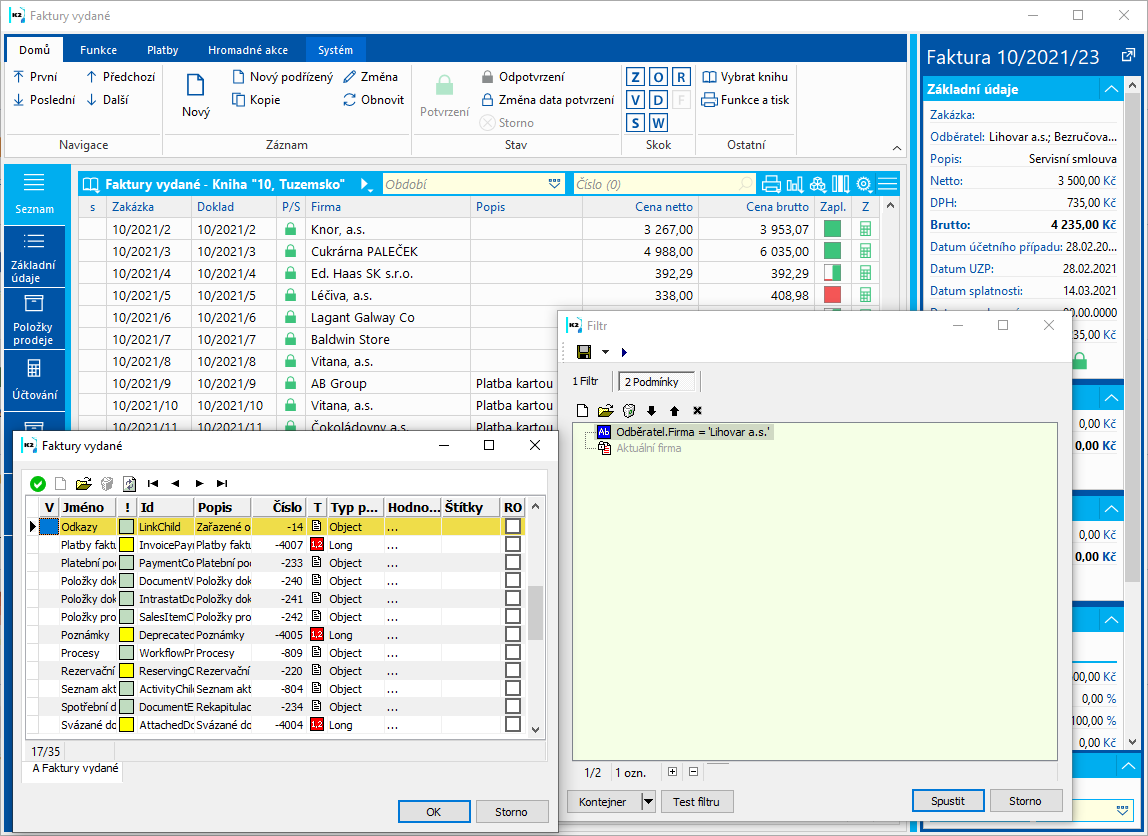This screenshot has width=1148, height=836.
Task: Collapse the ribbon with the chevron
Action: click(x=896, y=148)
